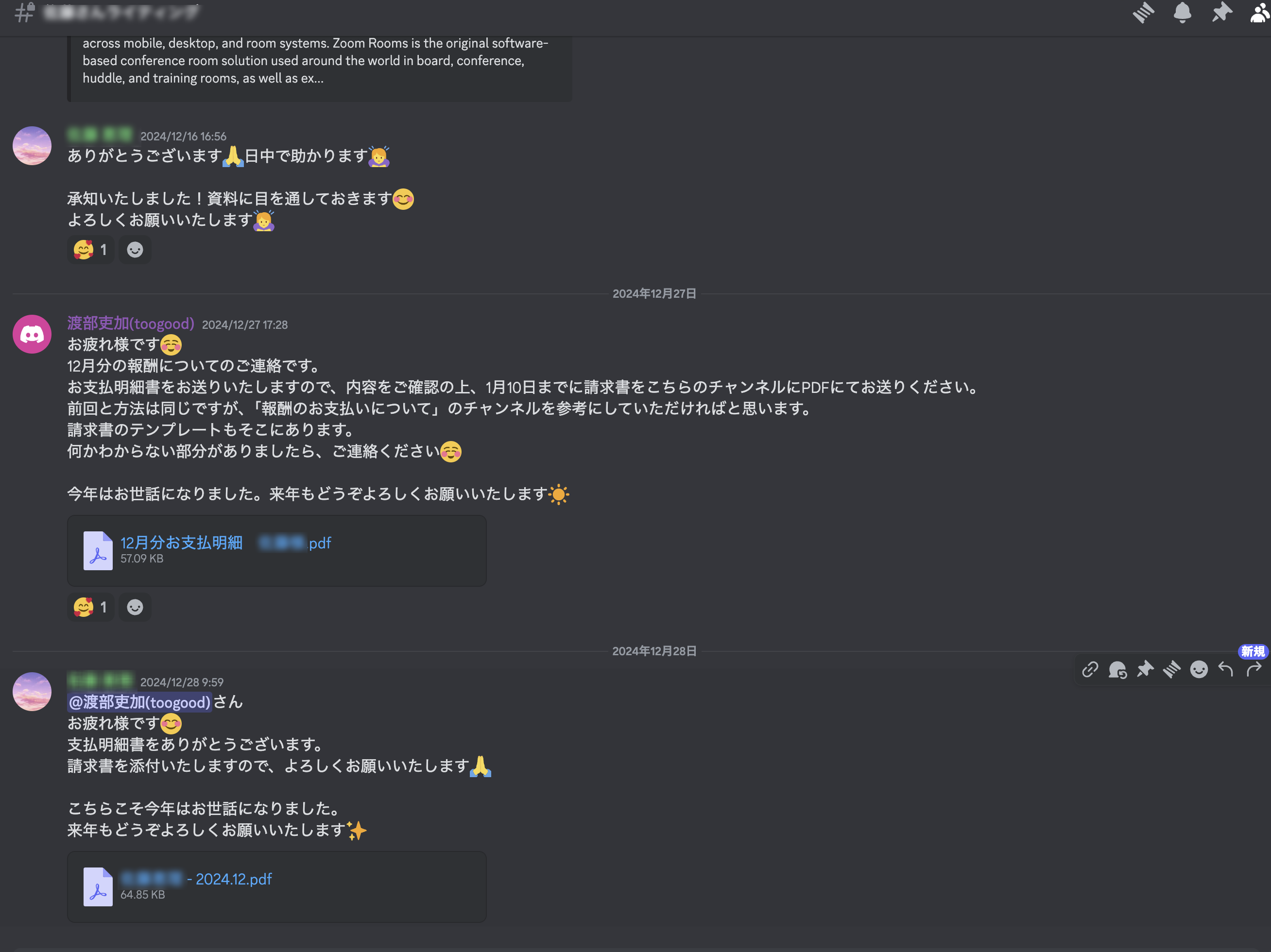Reply to message with arrow icon
This screenshot has width=1271, height=952.
point(1226,669)
